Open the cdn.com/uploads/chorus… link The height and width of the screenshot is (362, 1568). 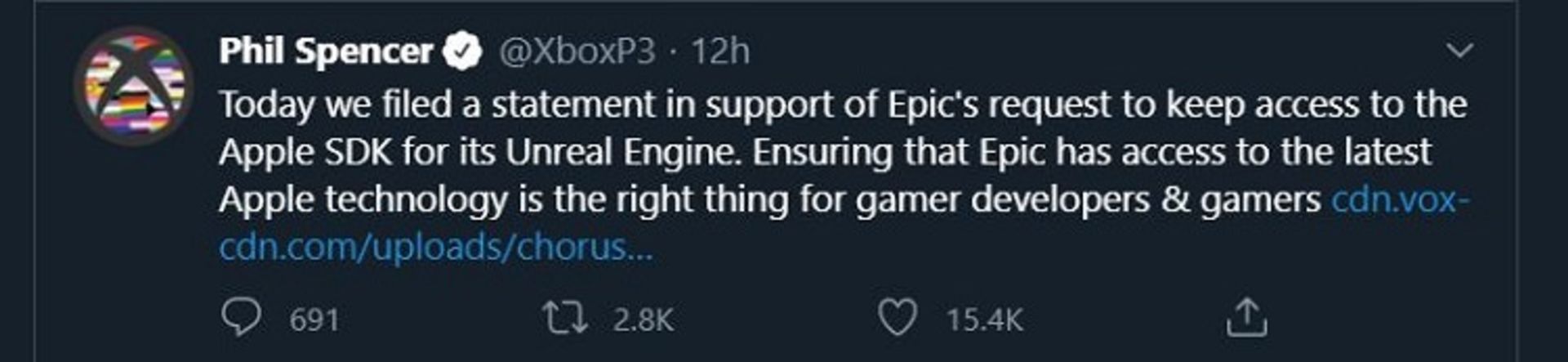tap(436, 248)
